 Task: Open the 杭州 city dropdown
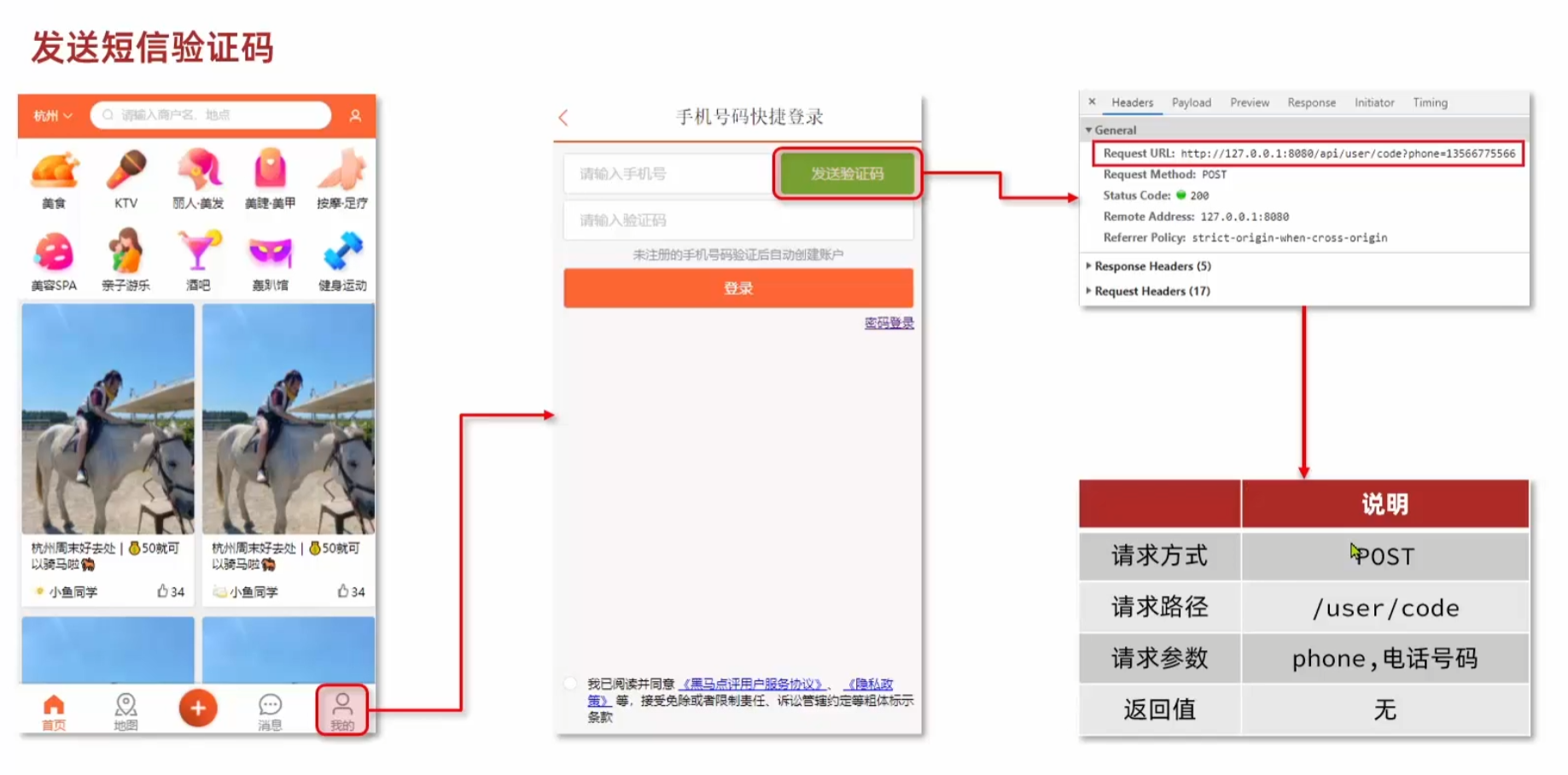(x=53, y=115)
